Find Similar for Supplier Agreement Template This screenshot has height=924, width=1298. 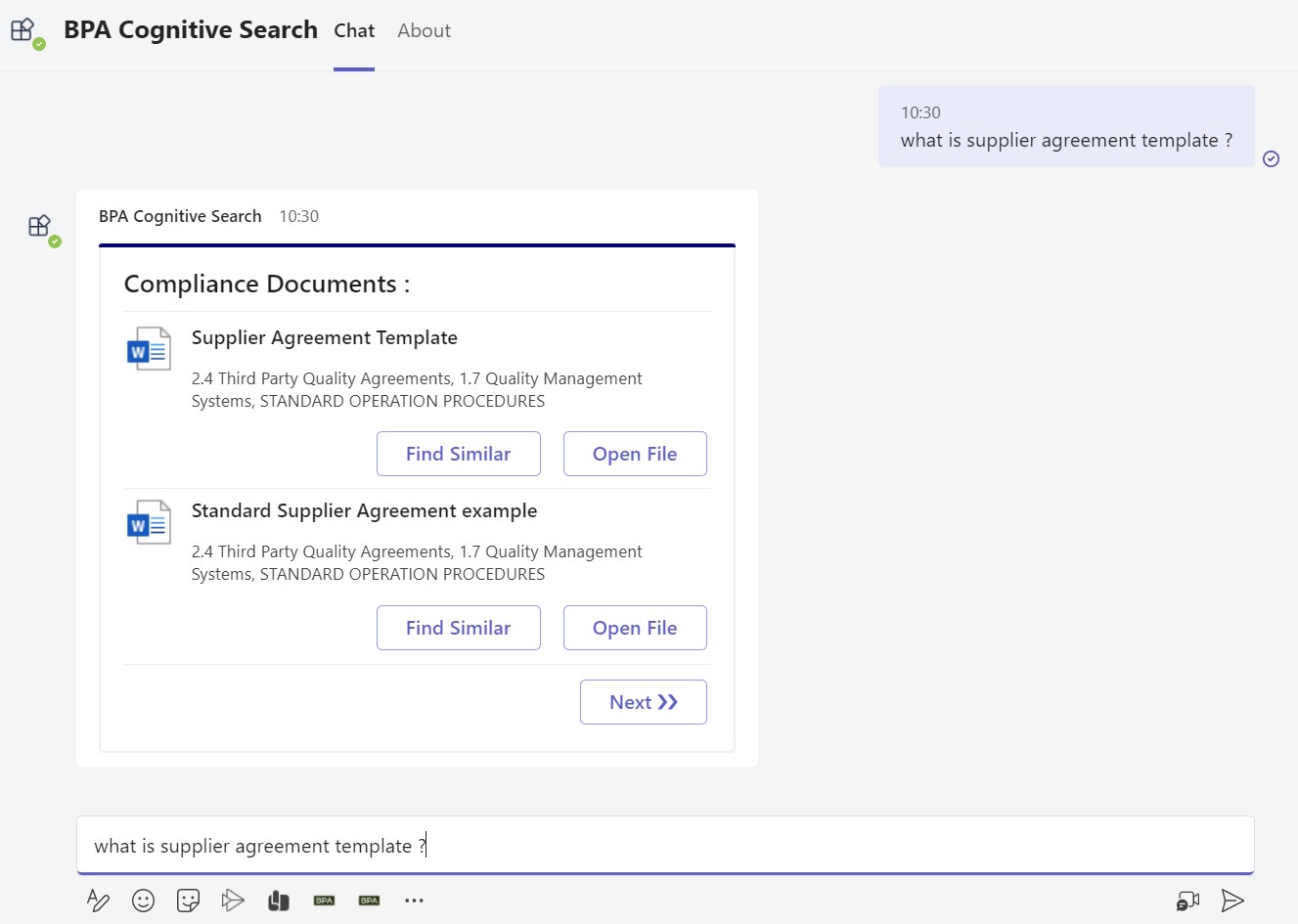pos(459,454)
